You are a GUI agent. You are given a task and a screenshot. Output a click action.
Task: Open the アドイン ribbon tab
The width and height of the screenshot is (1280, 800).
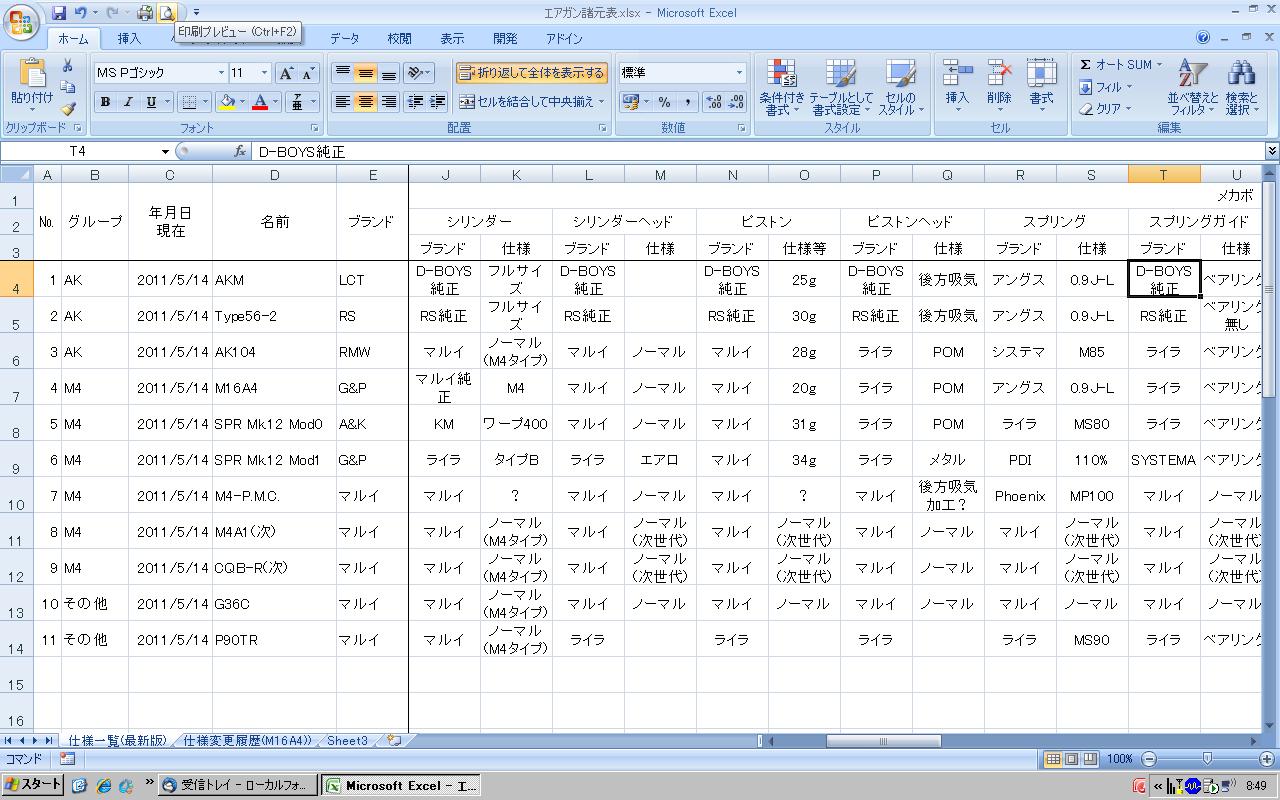point(564,39)
